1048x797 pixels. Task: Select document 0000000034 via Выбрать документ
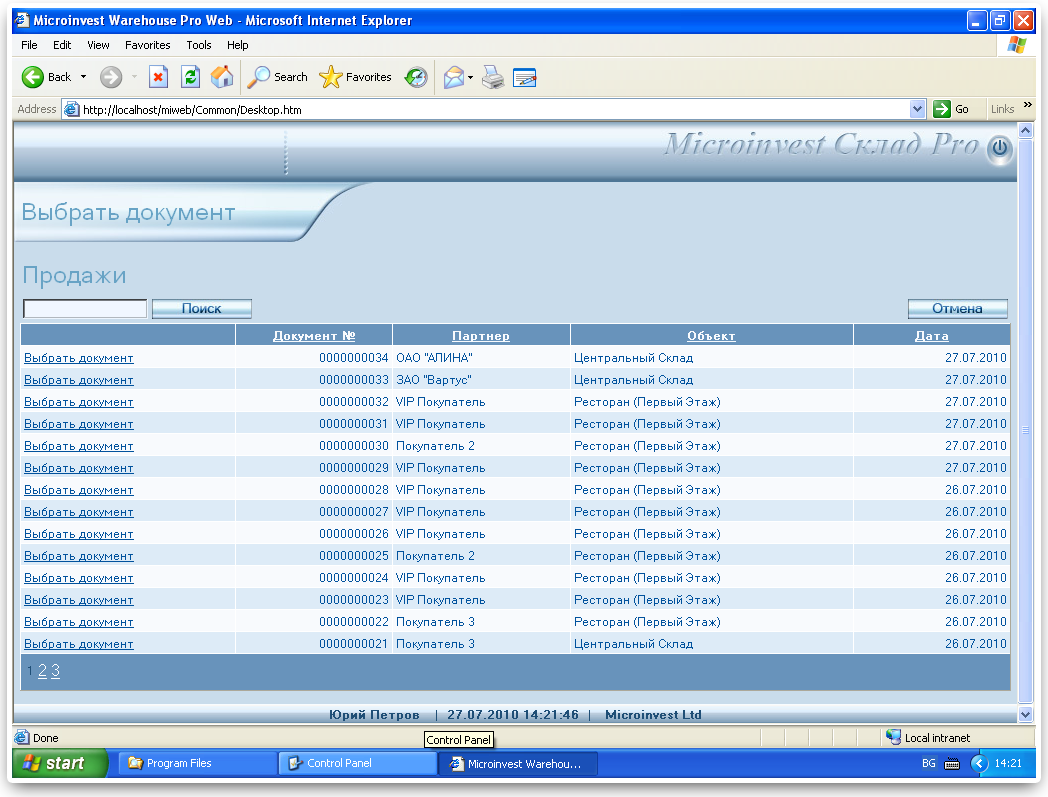click(79, 358)
